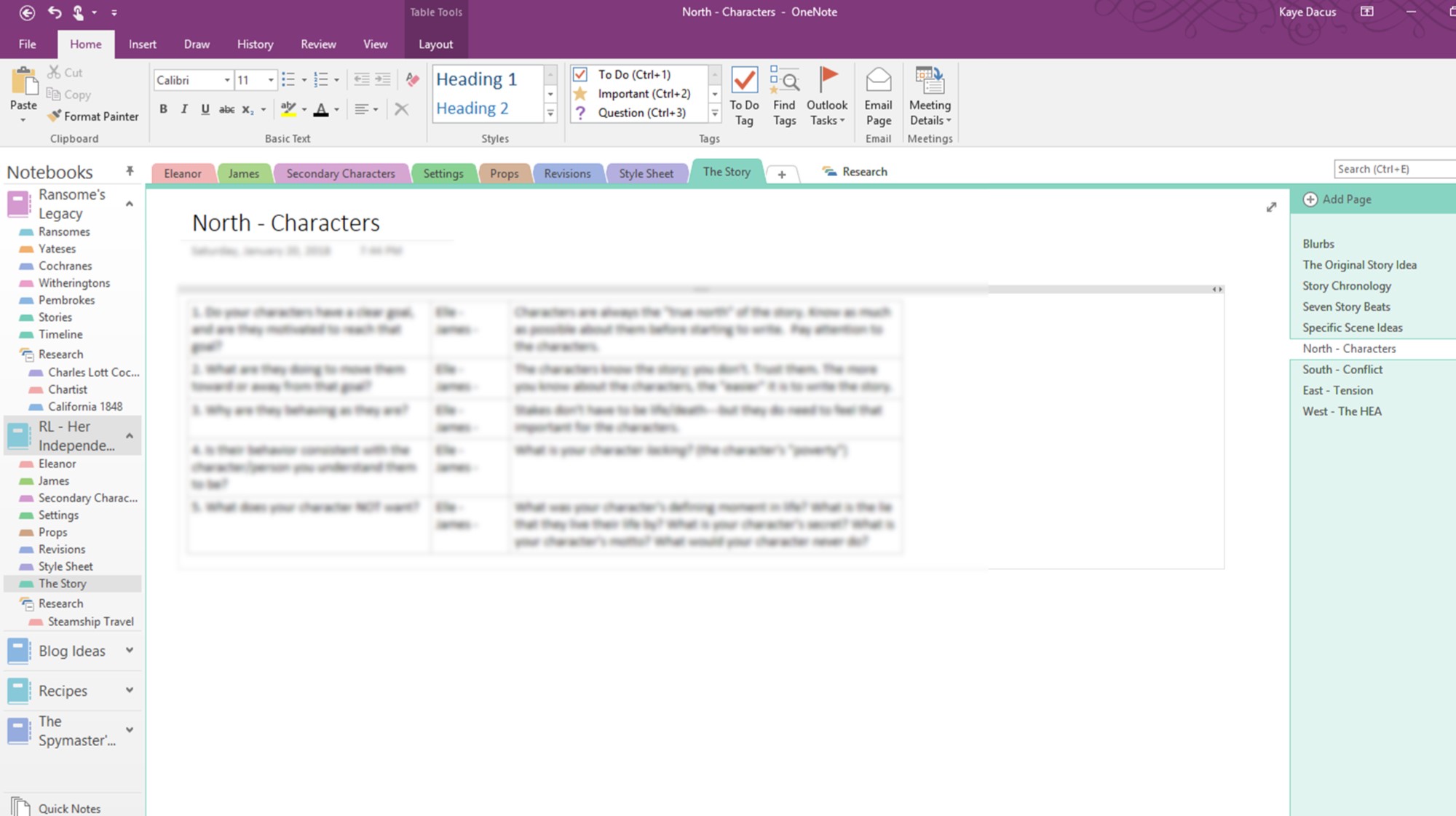Open Find Tags search icon
The width and height of the screenshot is (1456, 816).
(x=784, y=81)
